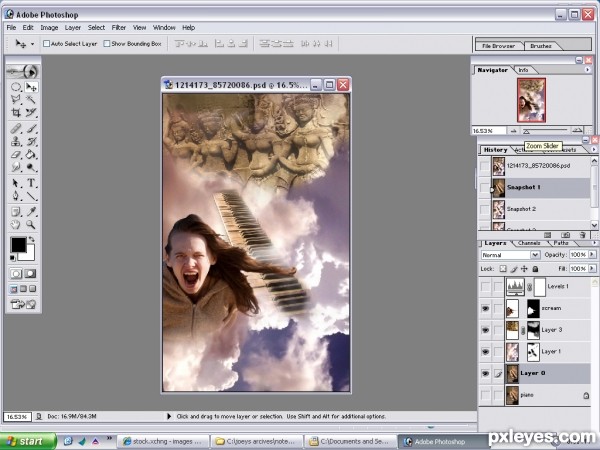Select the Move tool in the toolbox
Screen dimensions: 600x450
(x=31, y=87)
